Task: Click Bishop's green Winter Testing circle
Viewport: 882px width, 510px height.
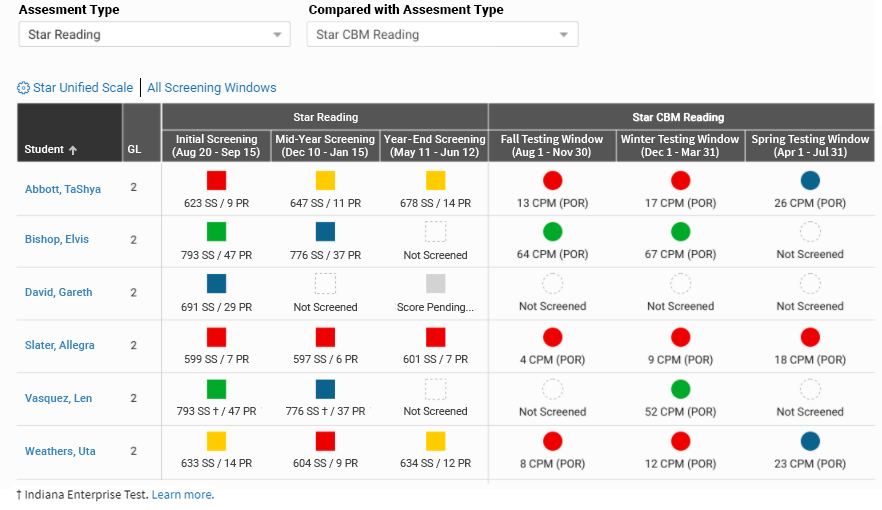Action: tap(681, 232)
